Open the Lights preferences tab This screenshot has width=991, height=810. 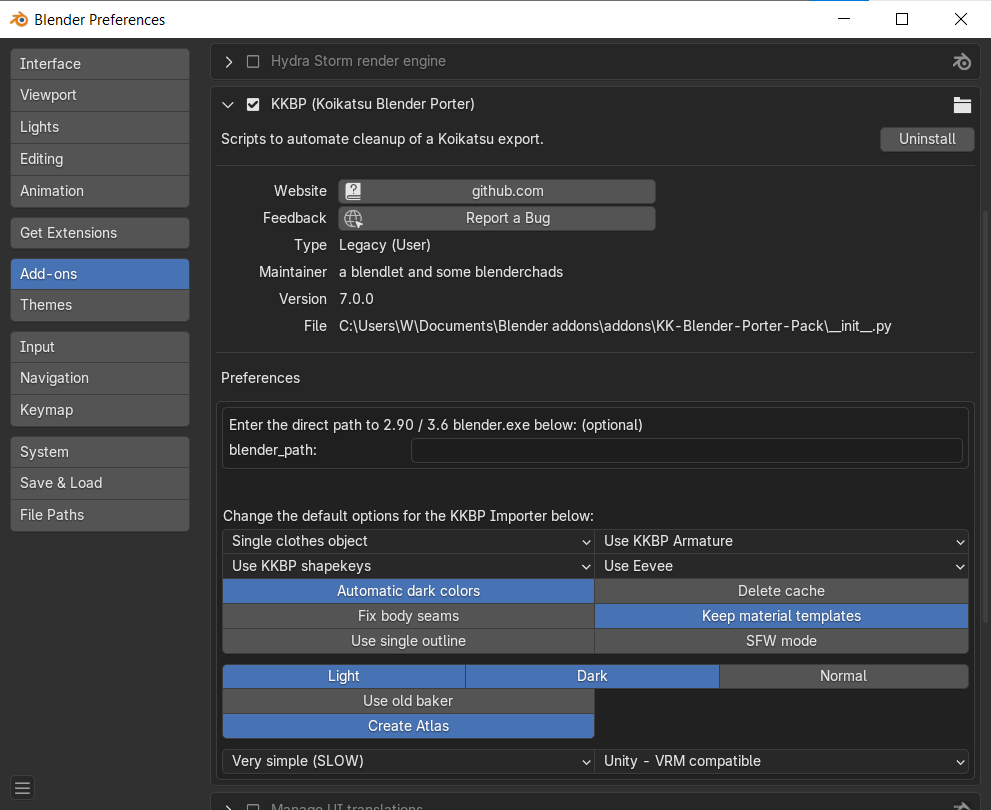[x=100, y=127]
